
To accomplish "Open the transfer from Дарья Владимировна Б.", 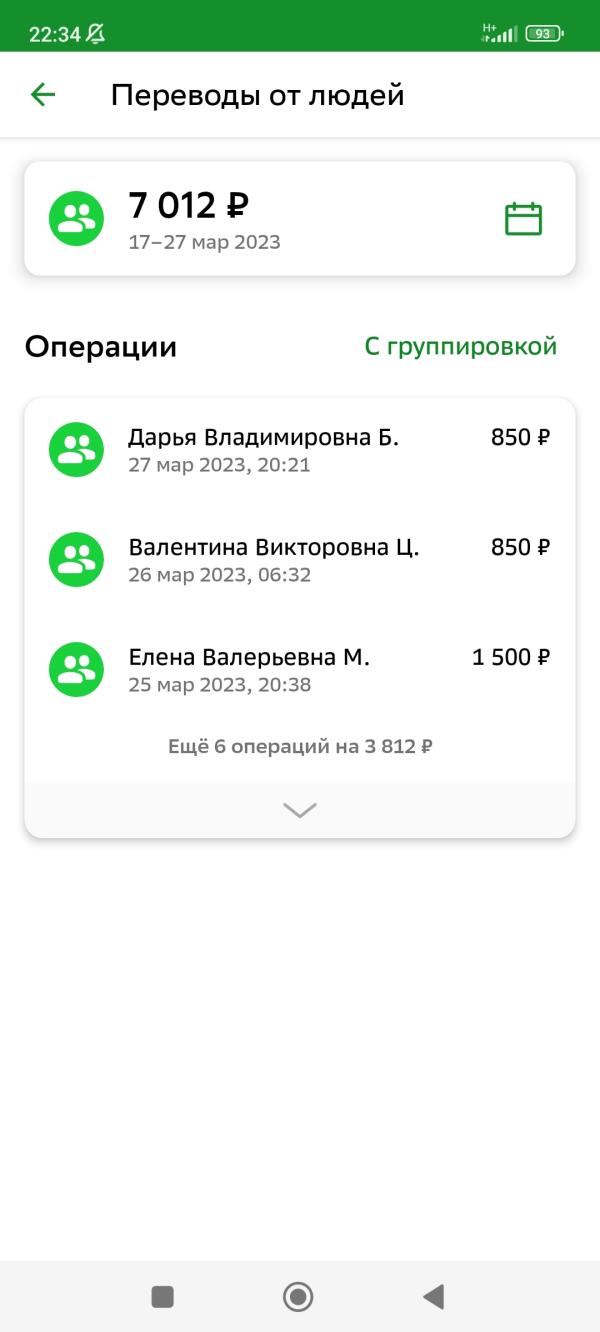I will point(300,450).
